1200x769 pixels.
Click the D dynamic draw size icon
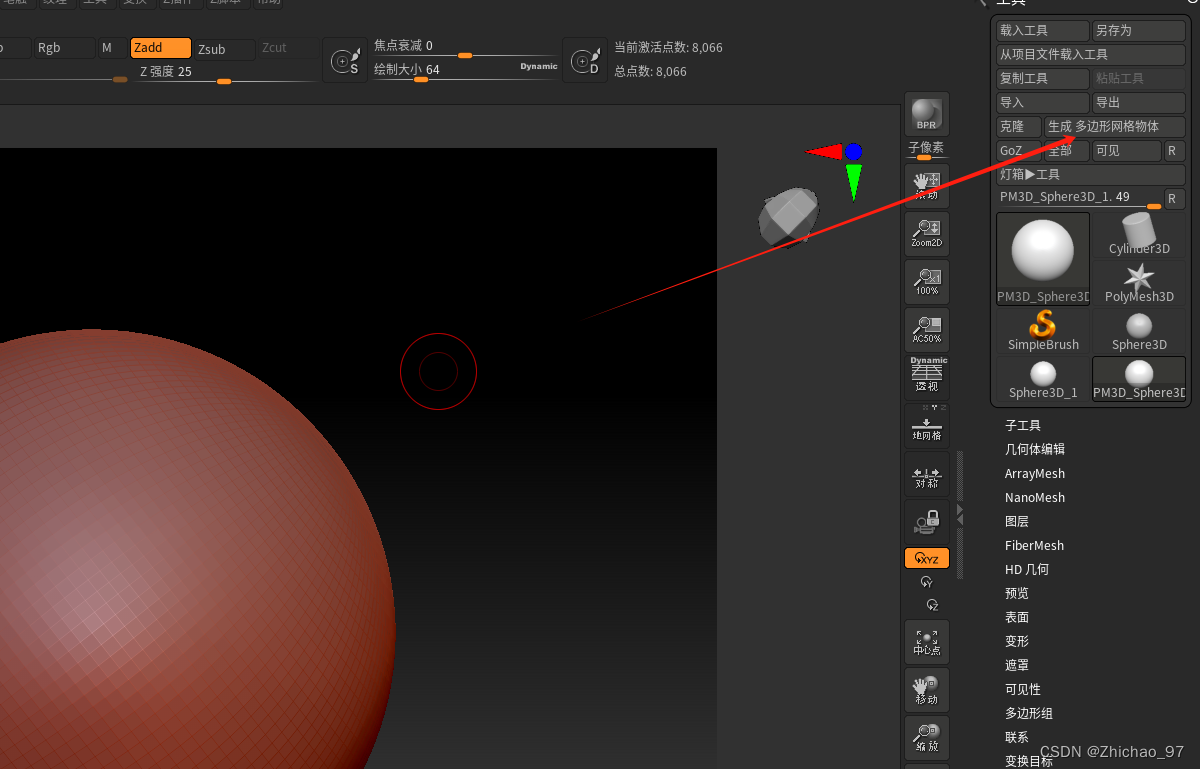(585, 61)
